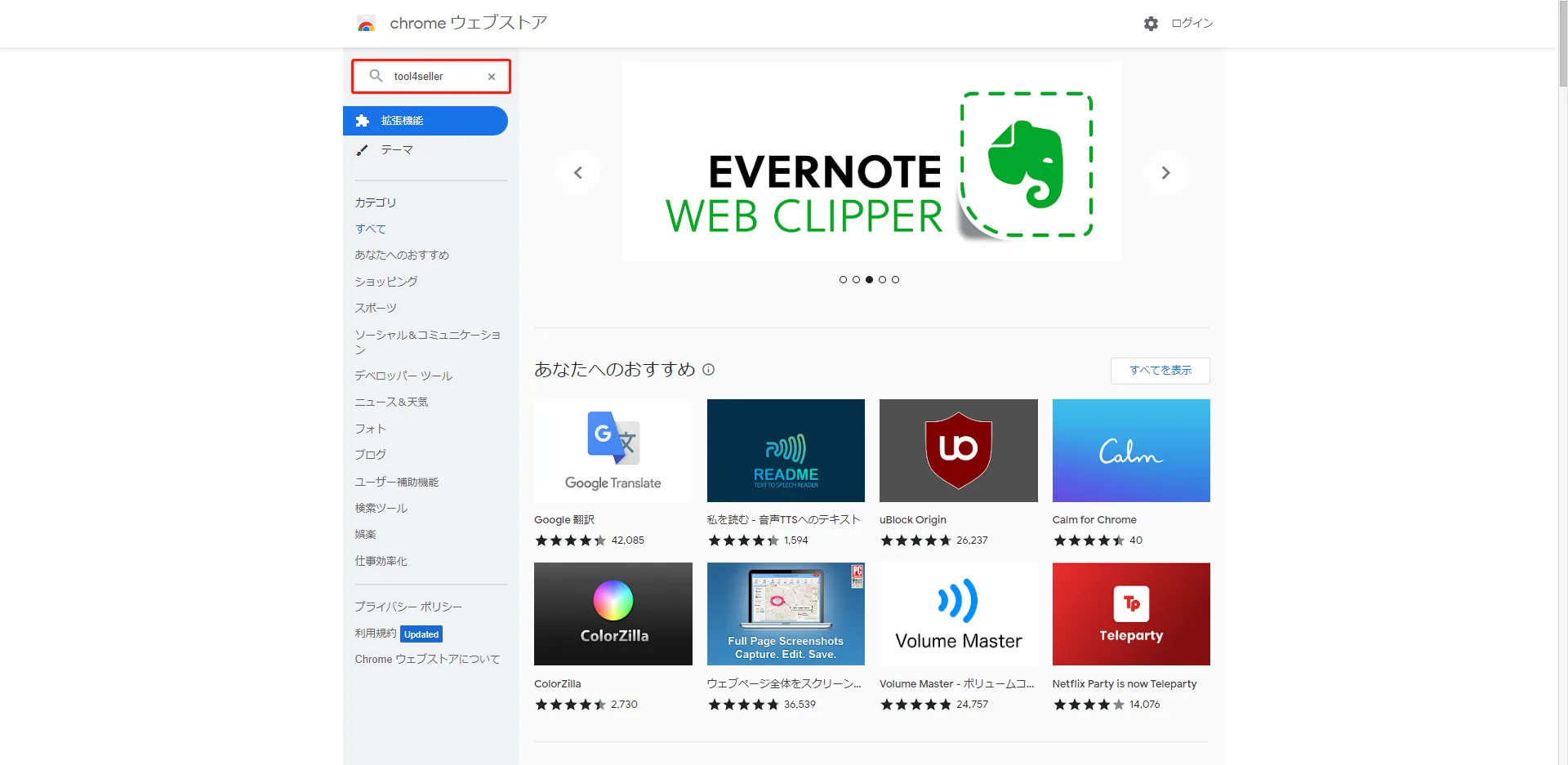Choose the あなたへのおすすめ category
Image resolution: width=1568 pixels, height=765 pixels.
(402, 255)
